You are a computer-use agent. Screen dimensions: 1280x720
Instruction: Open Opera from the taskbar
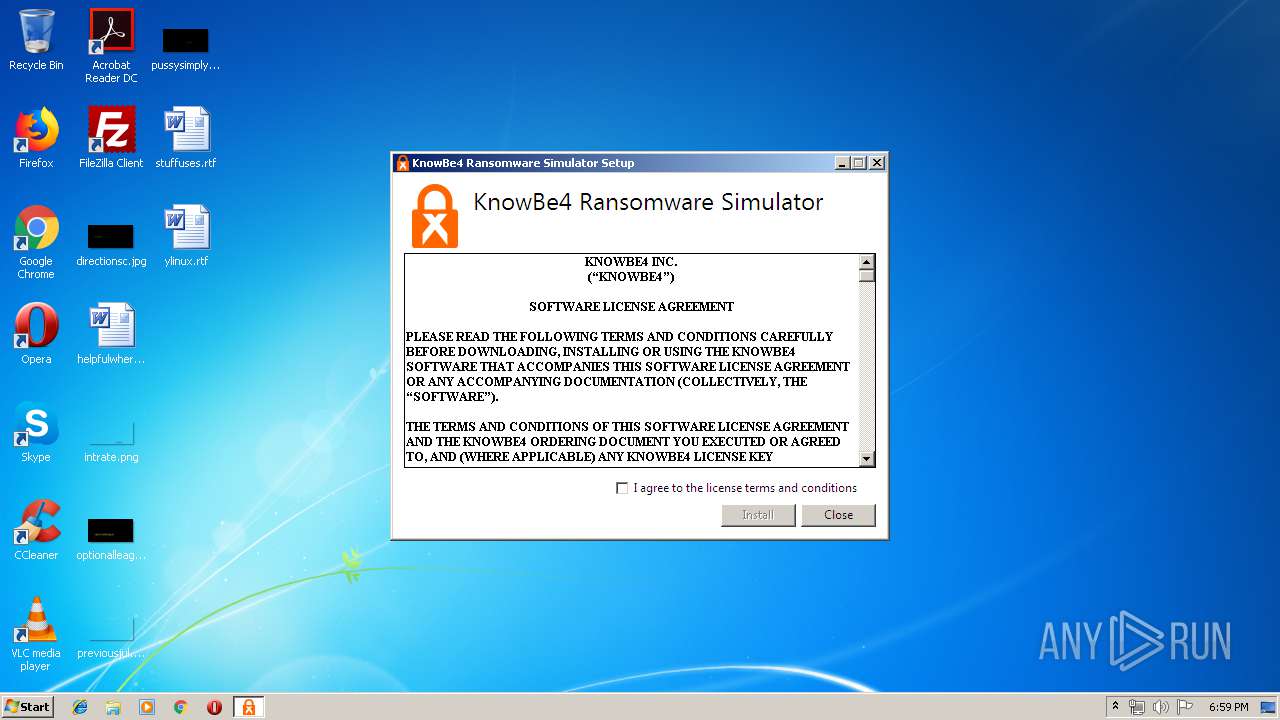214,707
